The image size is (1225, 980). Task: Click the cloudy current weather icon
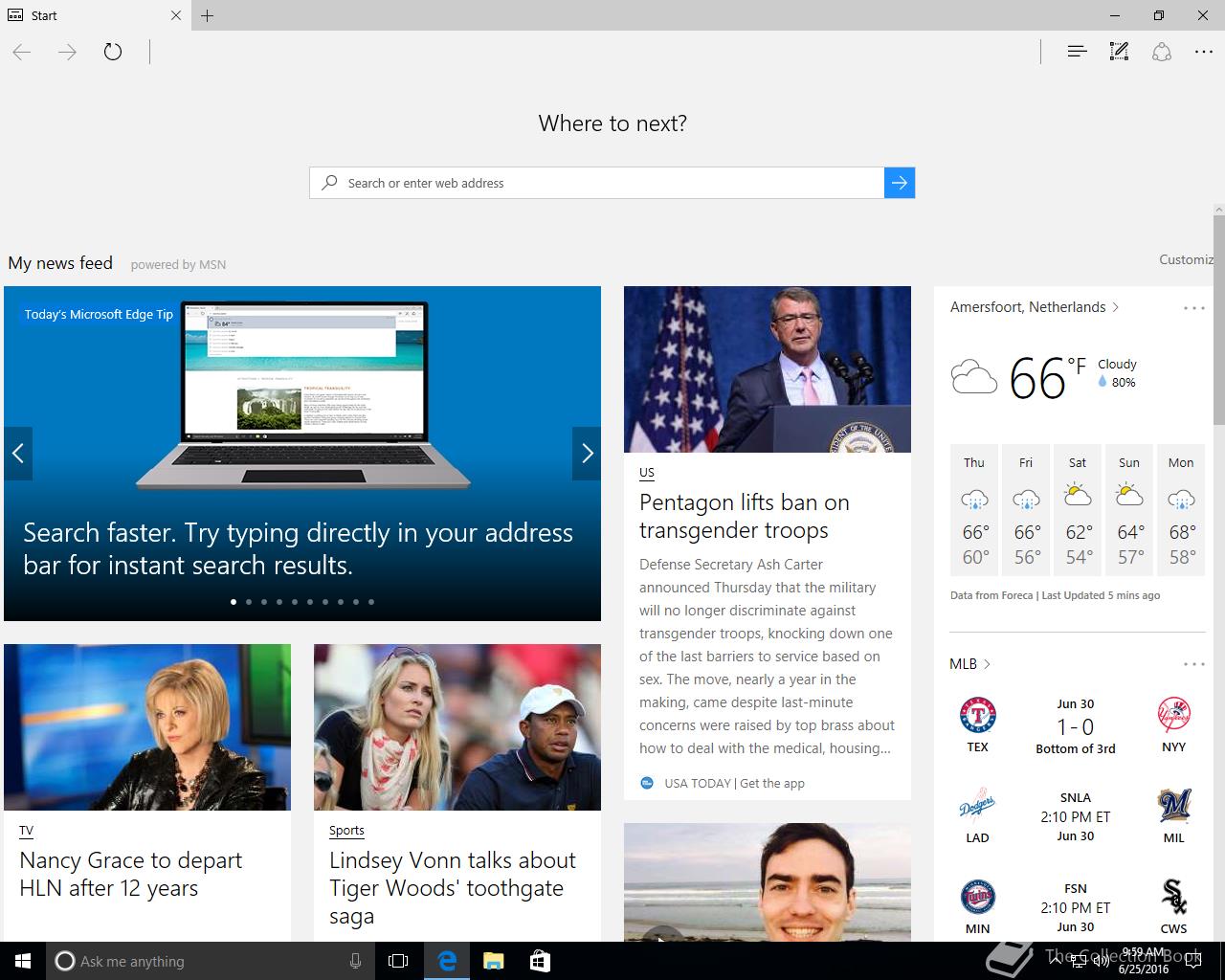coord(974,377)
